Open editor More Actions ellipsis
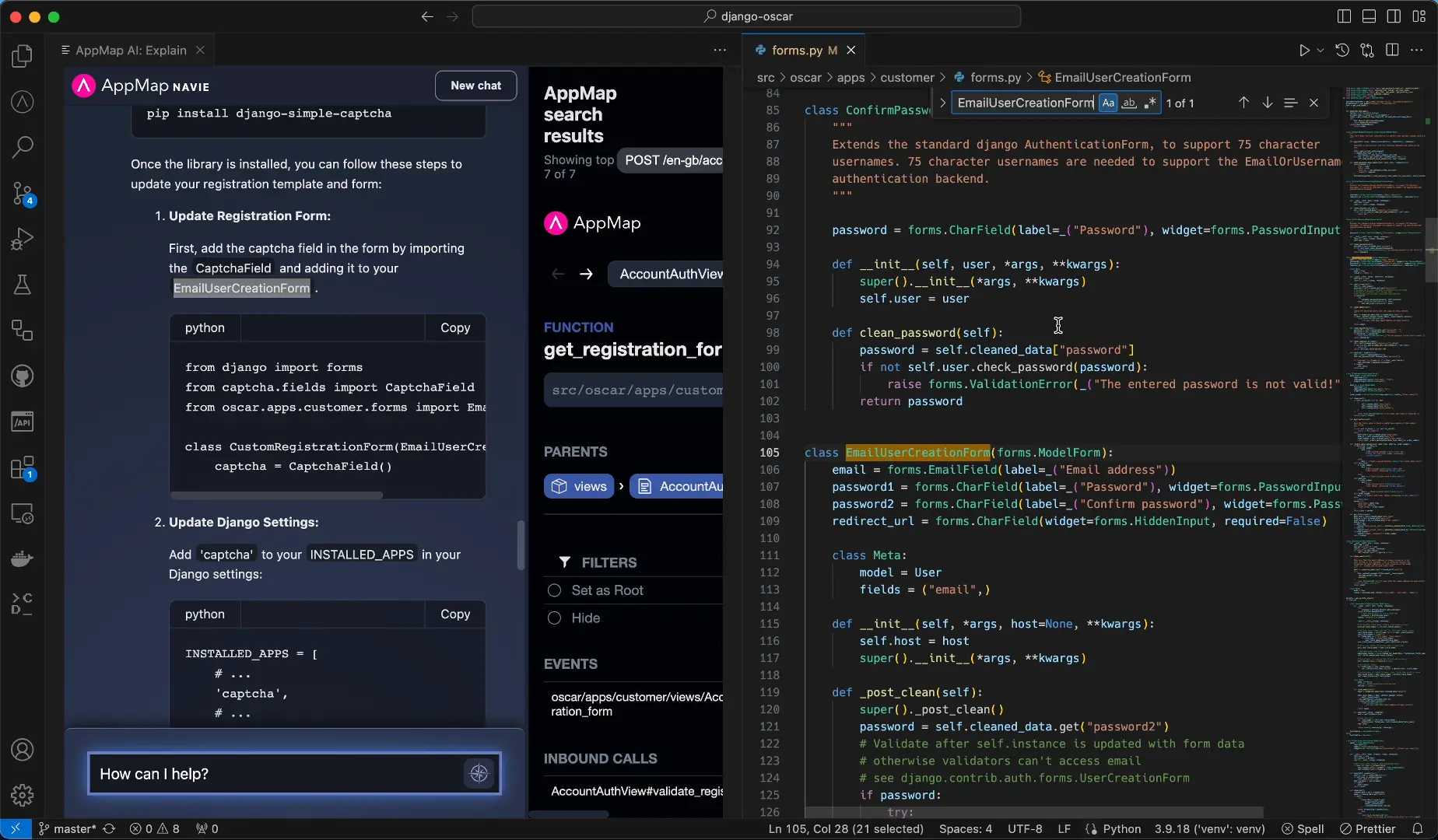Screen dimensions: 1438x840 [x=1417, y=51]
